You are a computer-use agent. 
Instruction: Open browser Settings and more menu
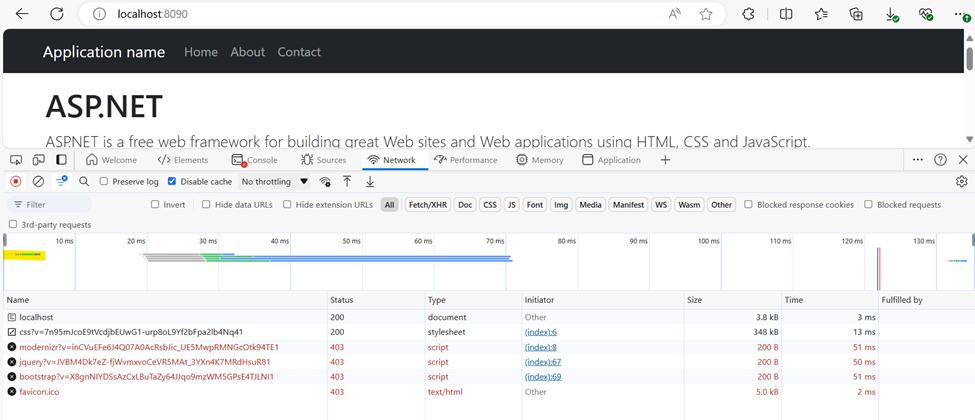pyautogui.click(x=961, y=14)
